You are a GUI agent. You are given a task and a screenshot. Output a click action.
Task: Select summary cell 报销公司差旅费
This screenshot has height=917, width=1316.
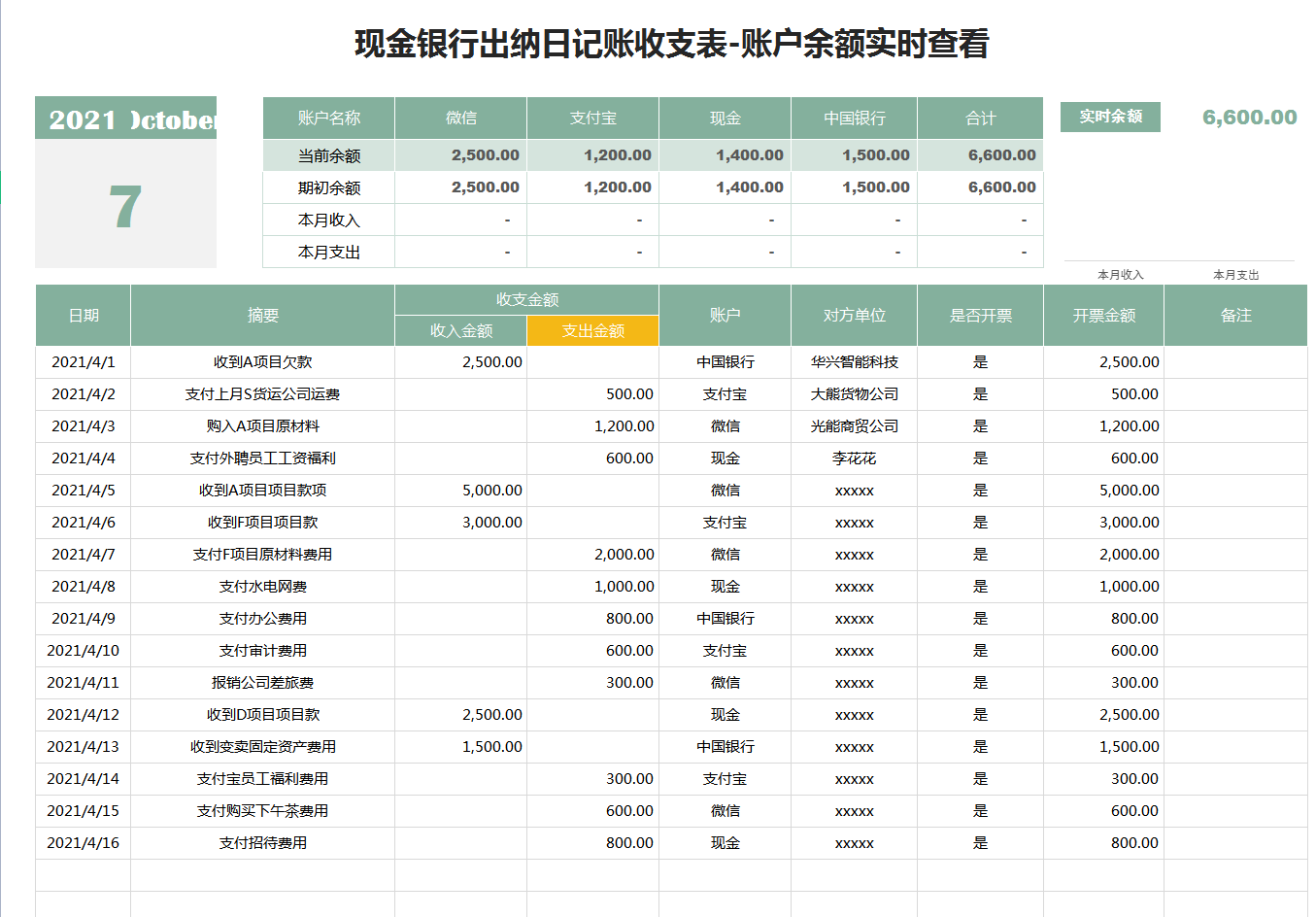(262, 683)
